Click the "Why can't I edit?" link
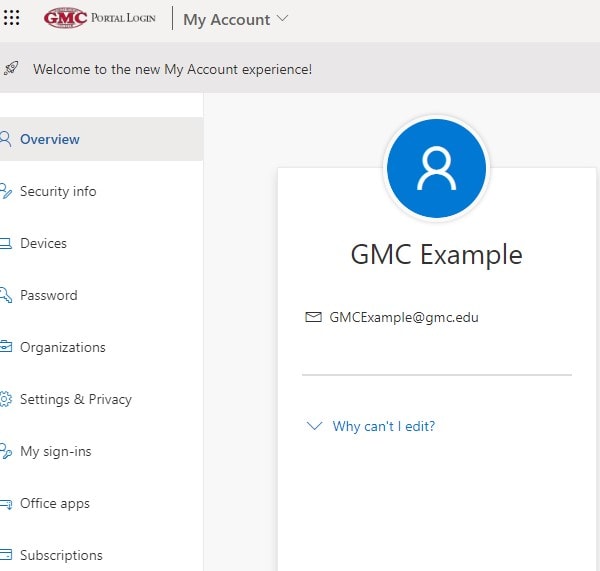Screen dimensions: 600x571 (384, 426)
